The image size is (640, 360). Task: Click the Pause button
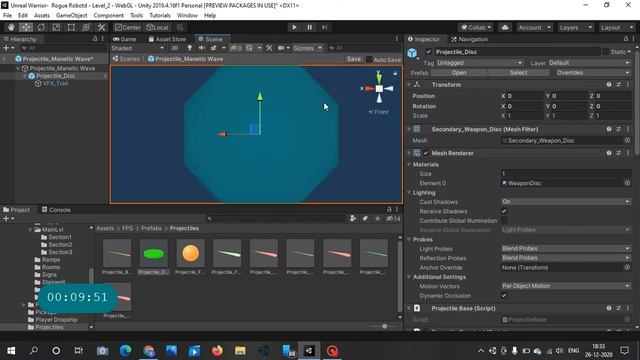pos(309,27)
